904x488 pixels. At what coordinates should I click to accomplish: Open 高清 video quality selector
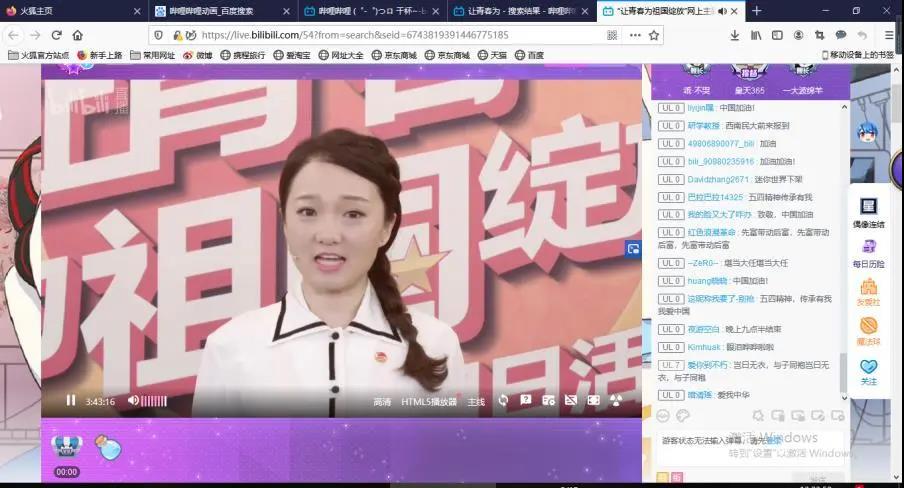tap(382, 402)
